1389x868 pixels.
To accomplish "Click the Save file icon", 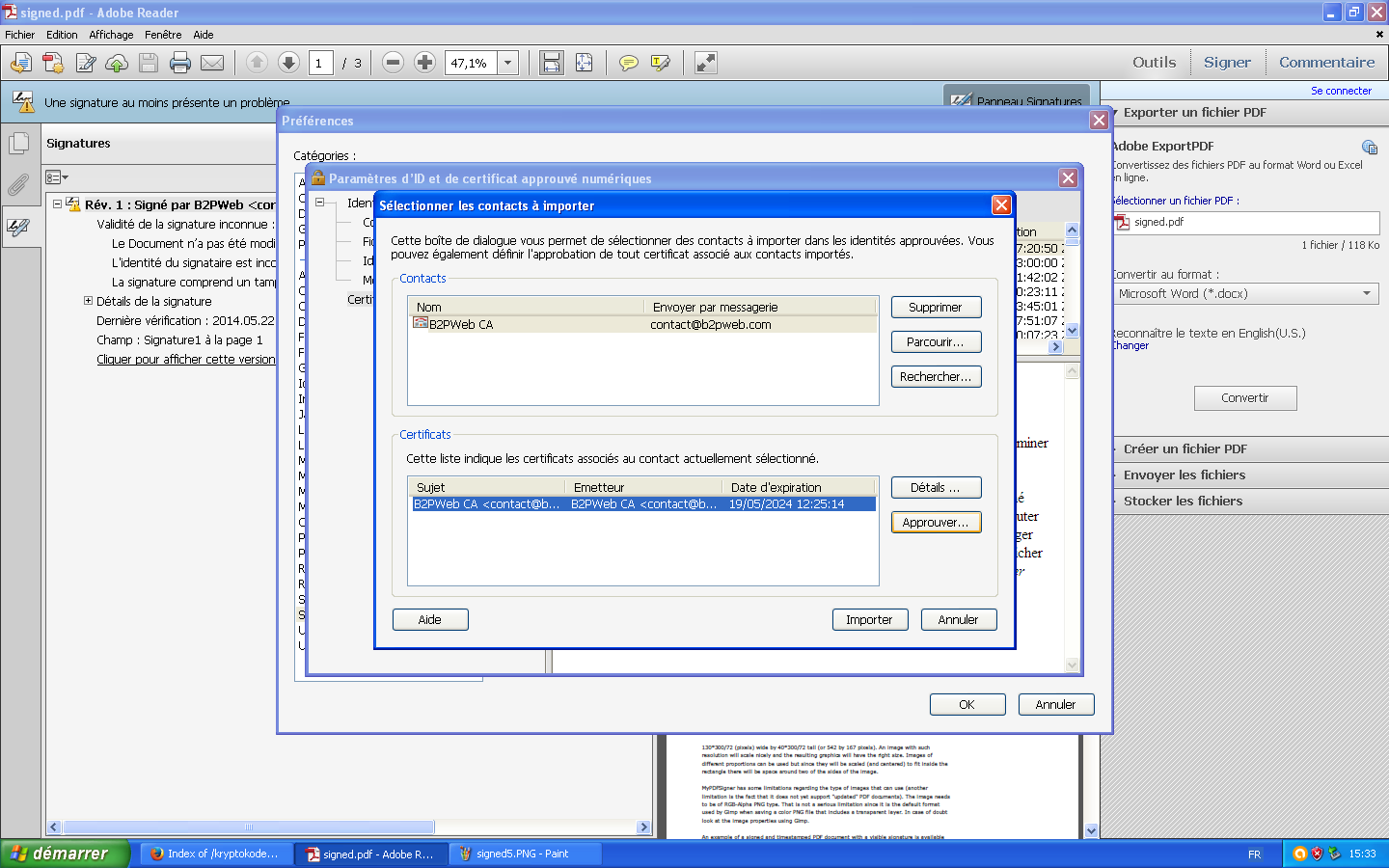I will pos(149,64).
